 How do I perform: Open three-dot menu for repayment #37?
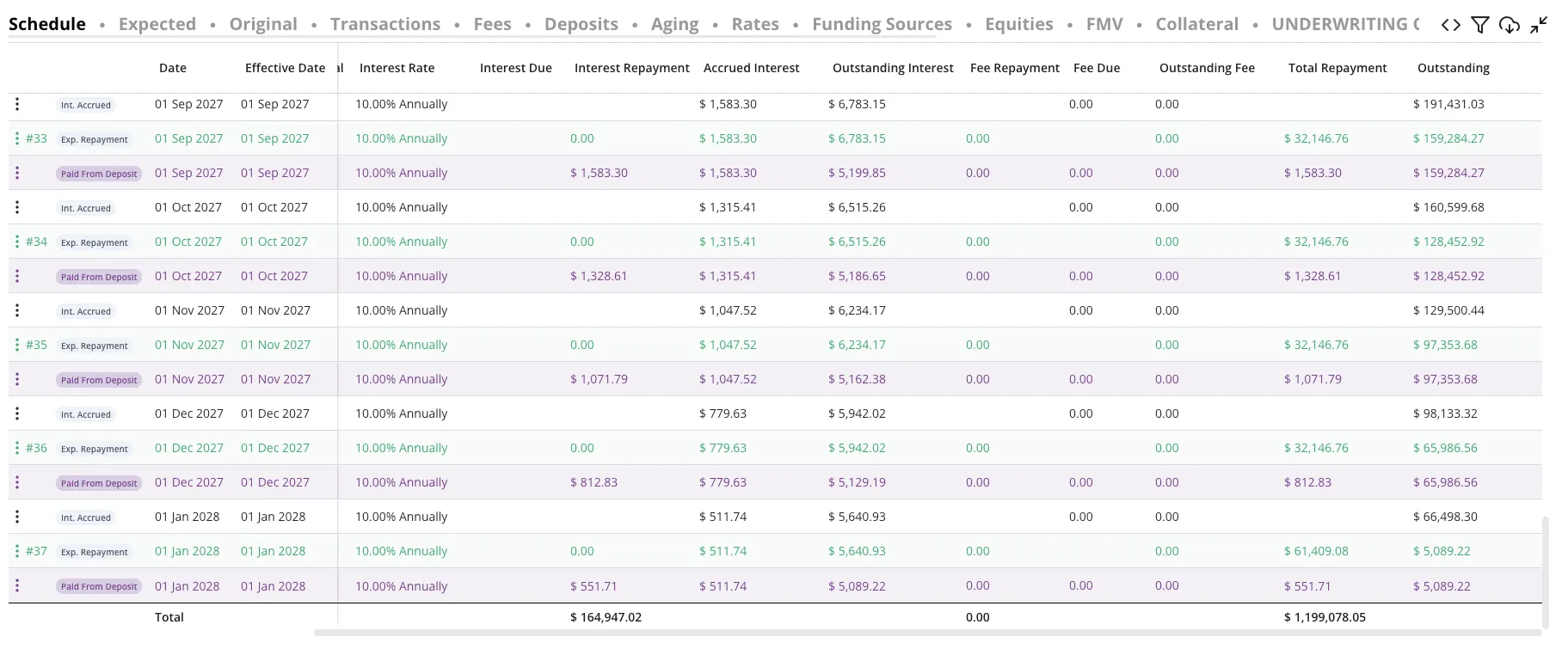[17, 551]
